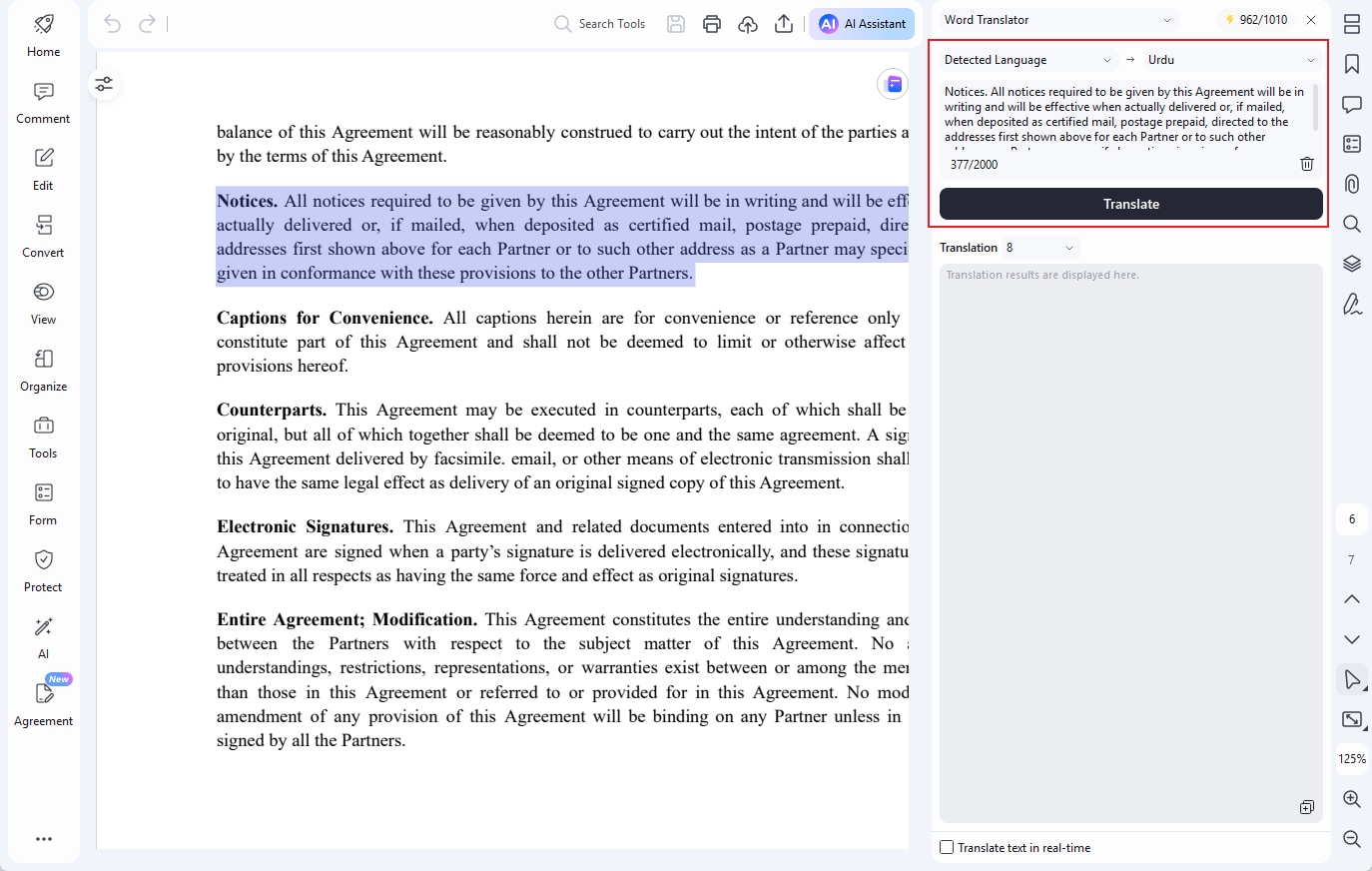Screen dimensions: 1372x871
Task: Zoom out of the document
Action: coord(1352,839)
